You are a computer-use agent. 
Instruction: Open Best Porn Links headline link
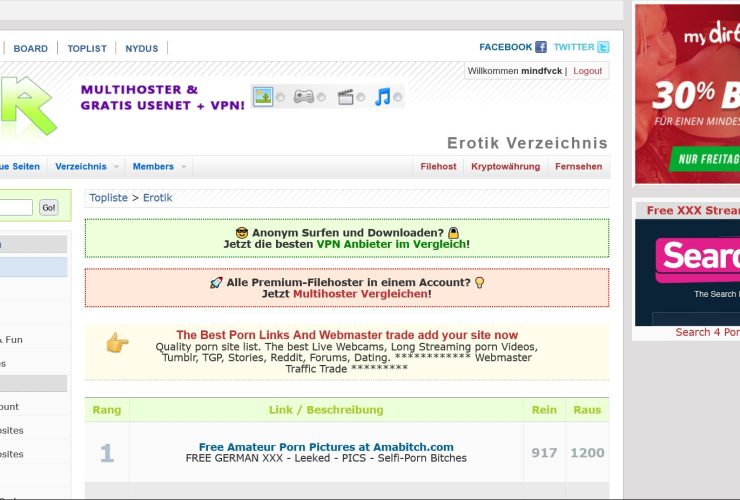pyautogui.click(x=347, y=335)
